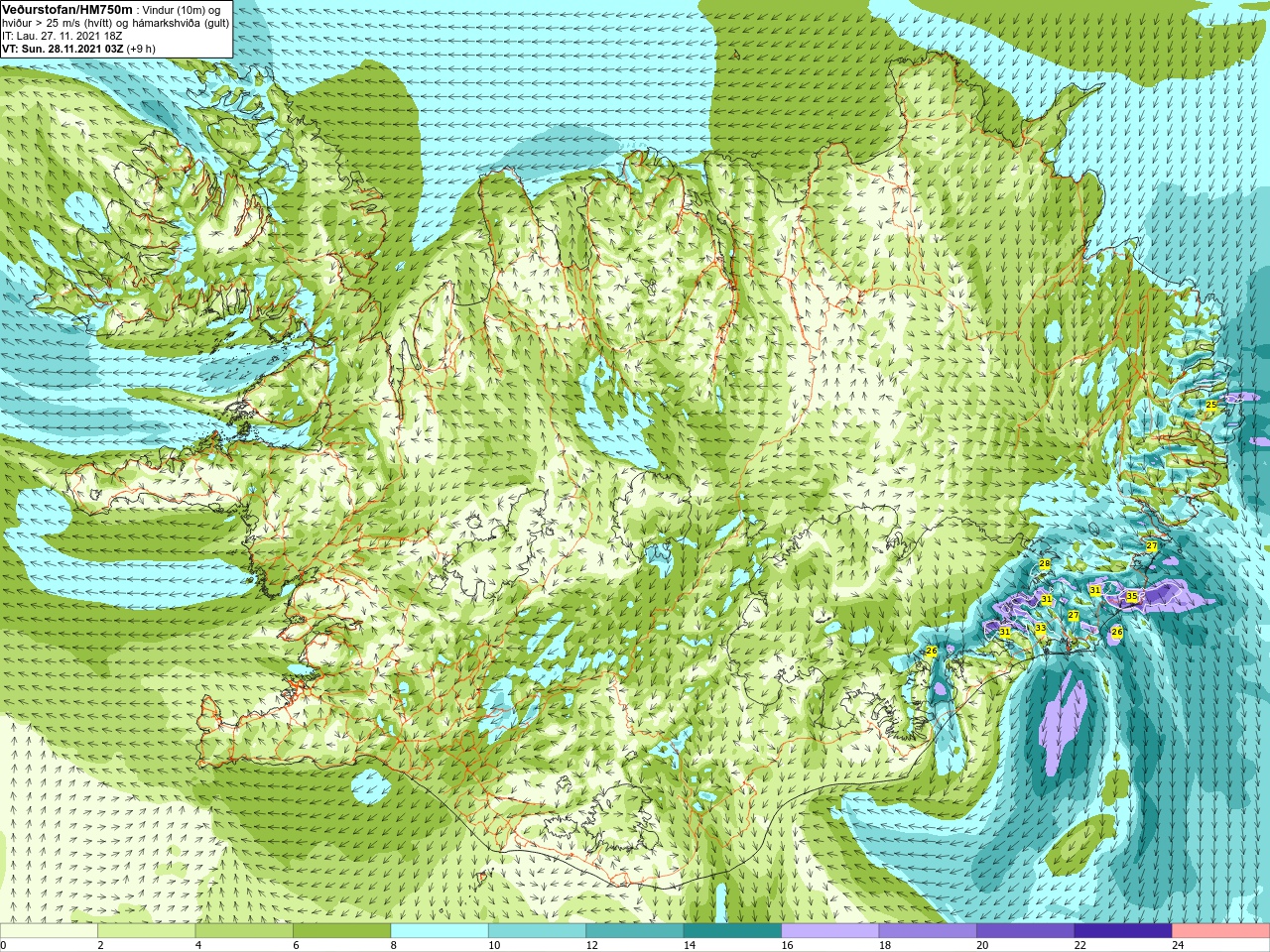The height and width of the screenshot is (952, 1270).
Task: Select the 'IT: Lau. 27. 11. 2021 18Z' line
Action: pos(62,36)
